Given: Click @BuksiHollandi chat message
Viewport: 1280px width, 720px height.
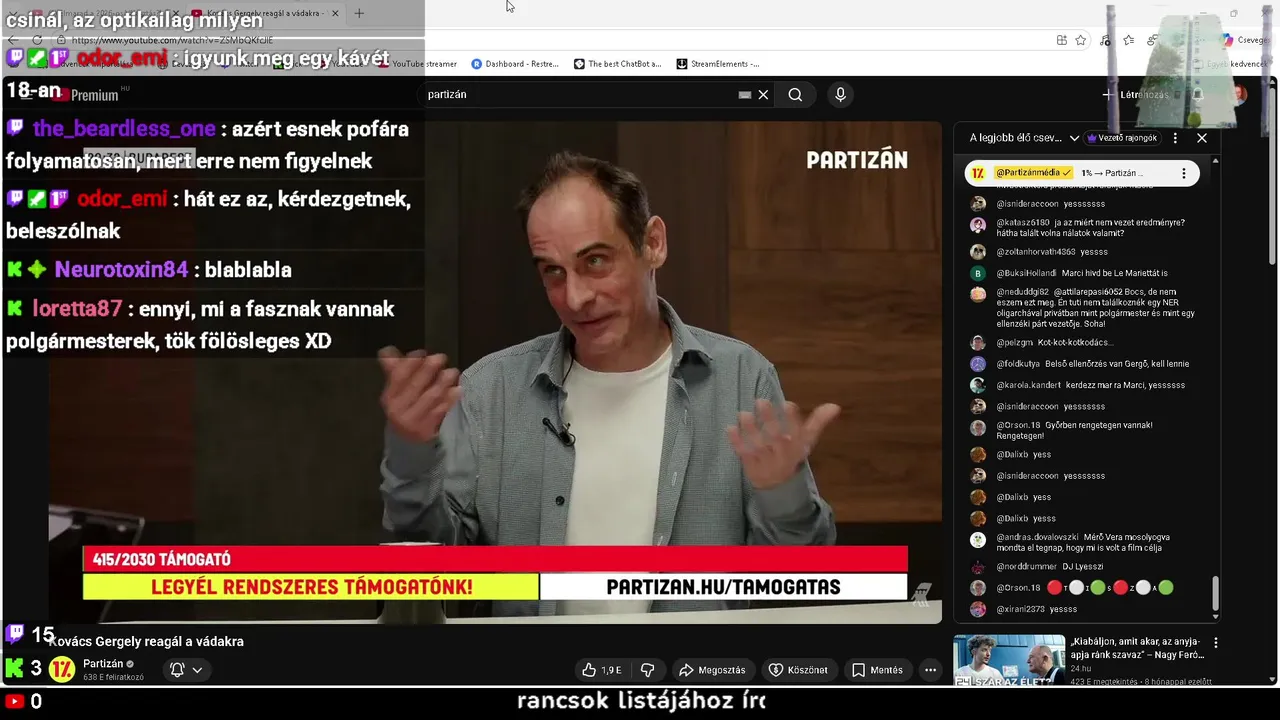Looking at the screenshot, I should 1085,273.
